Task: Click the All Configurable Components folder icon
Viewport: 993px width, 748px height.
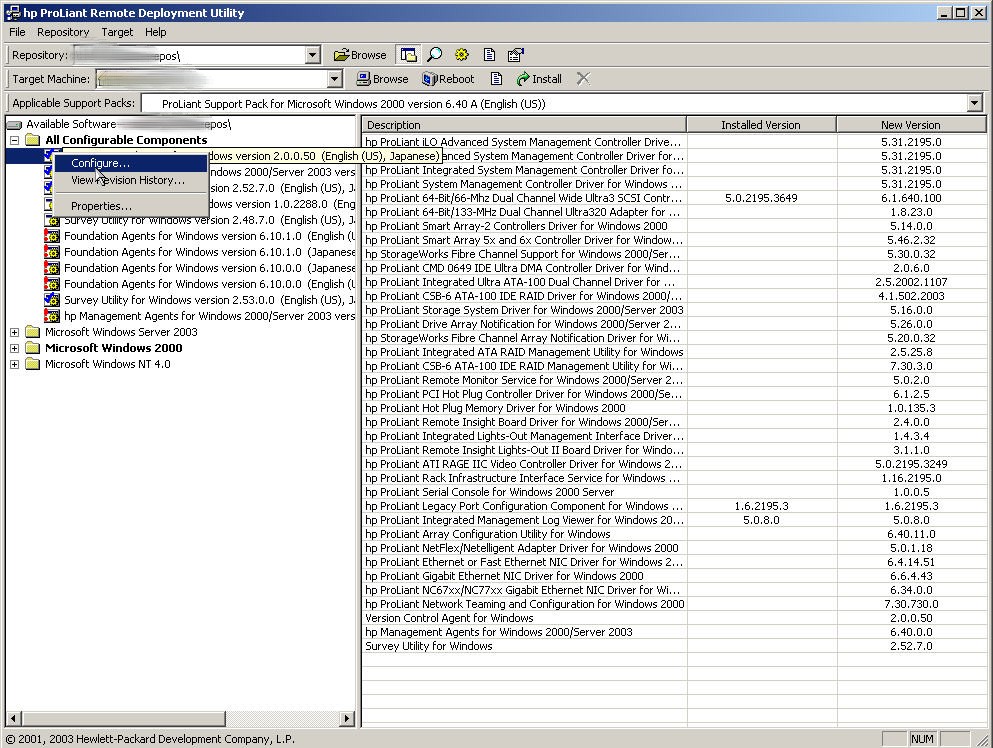Action: [32, 140]
